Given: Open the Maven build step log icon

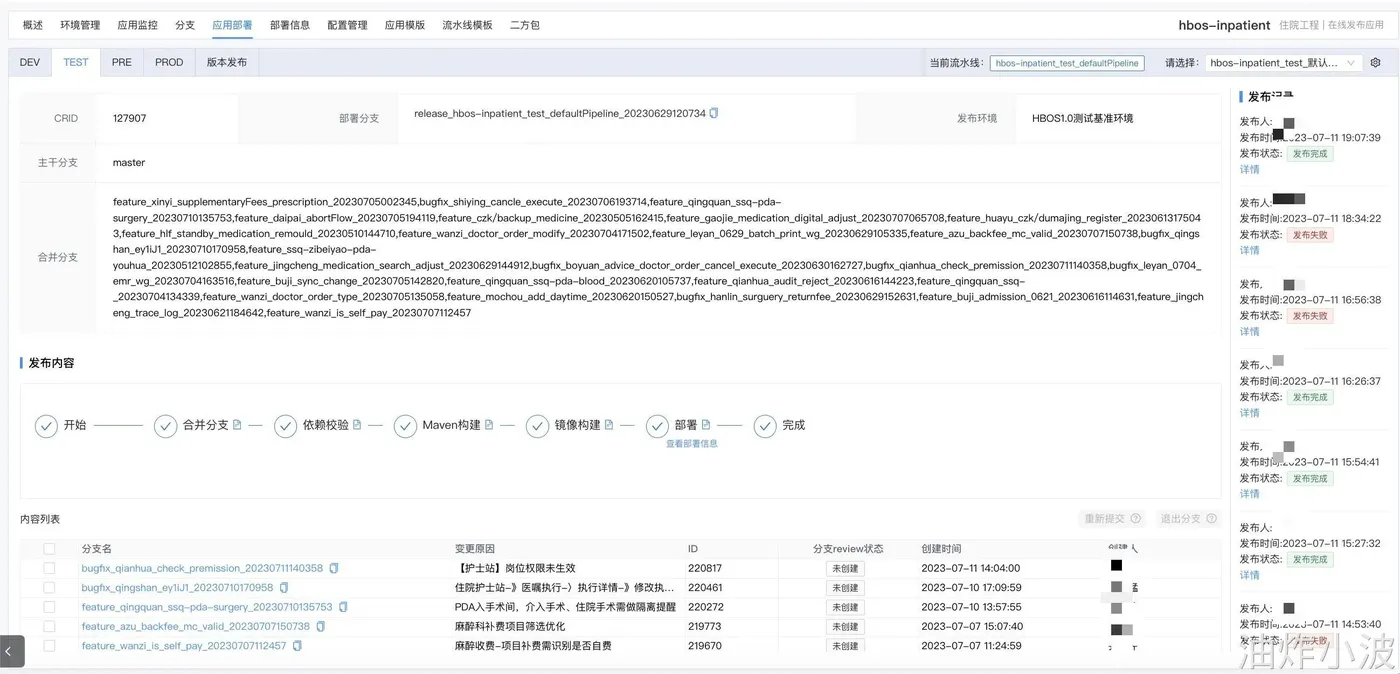Looking at the screenshot, I should tap(489, 425).
